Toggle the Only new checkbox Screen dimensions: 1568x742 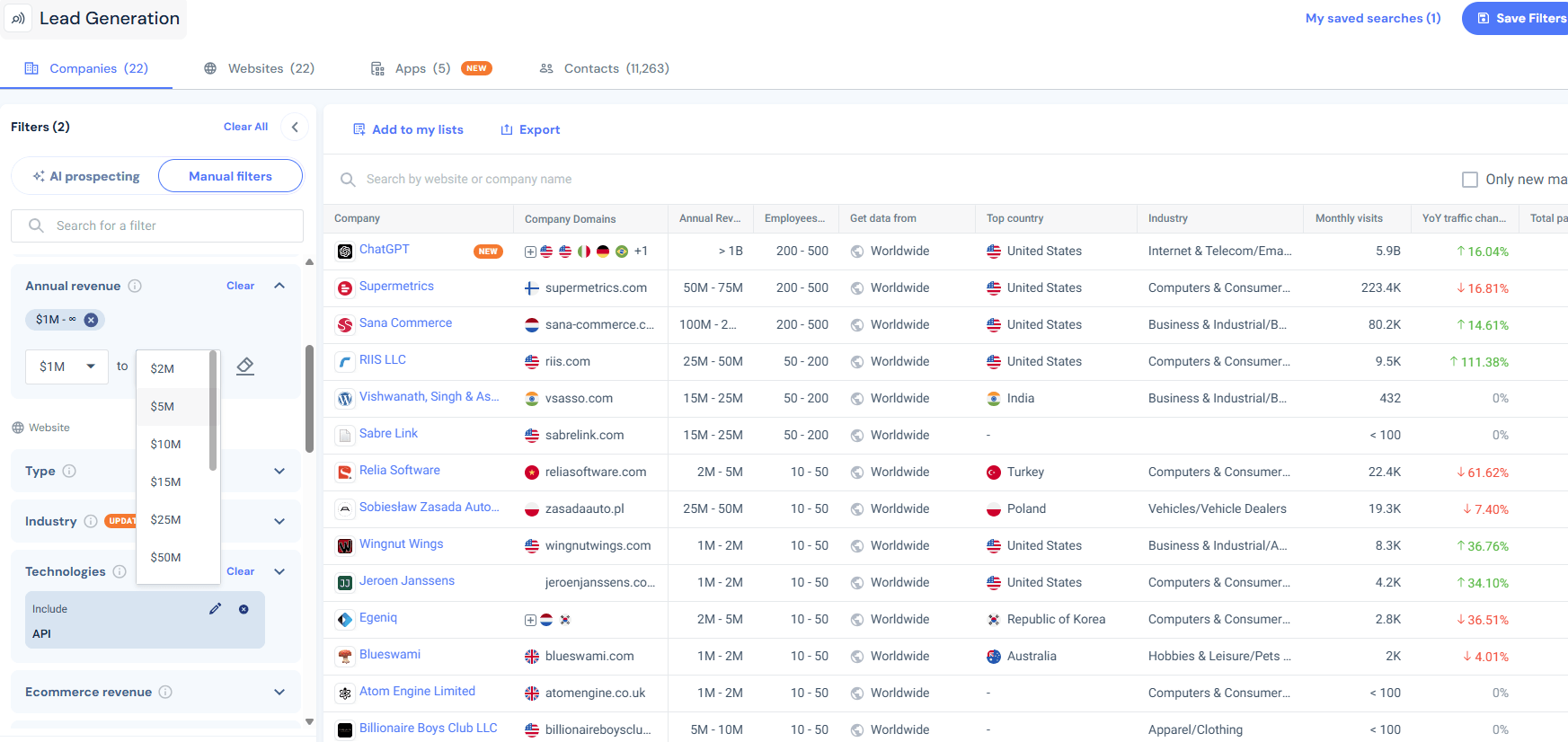pyautogui.click(x=1470, y=180)
